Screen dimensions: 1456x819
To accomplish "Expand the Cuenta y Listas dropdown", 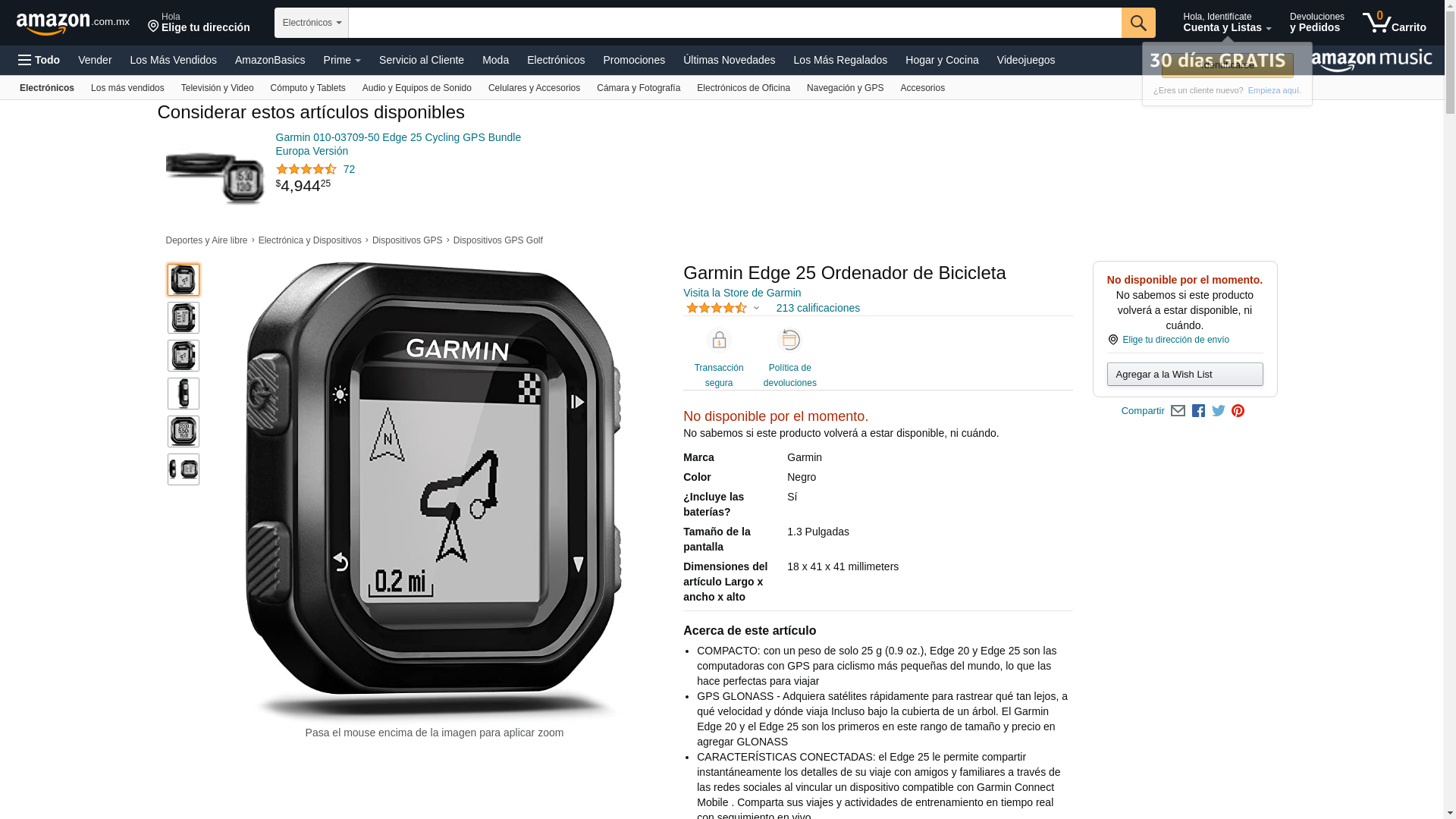I will [1227, 23].
